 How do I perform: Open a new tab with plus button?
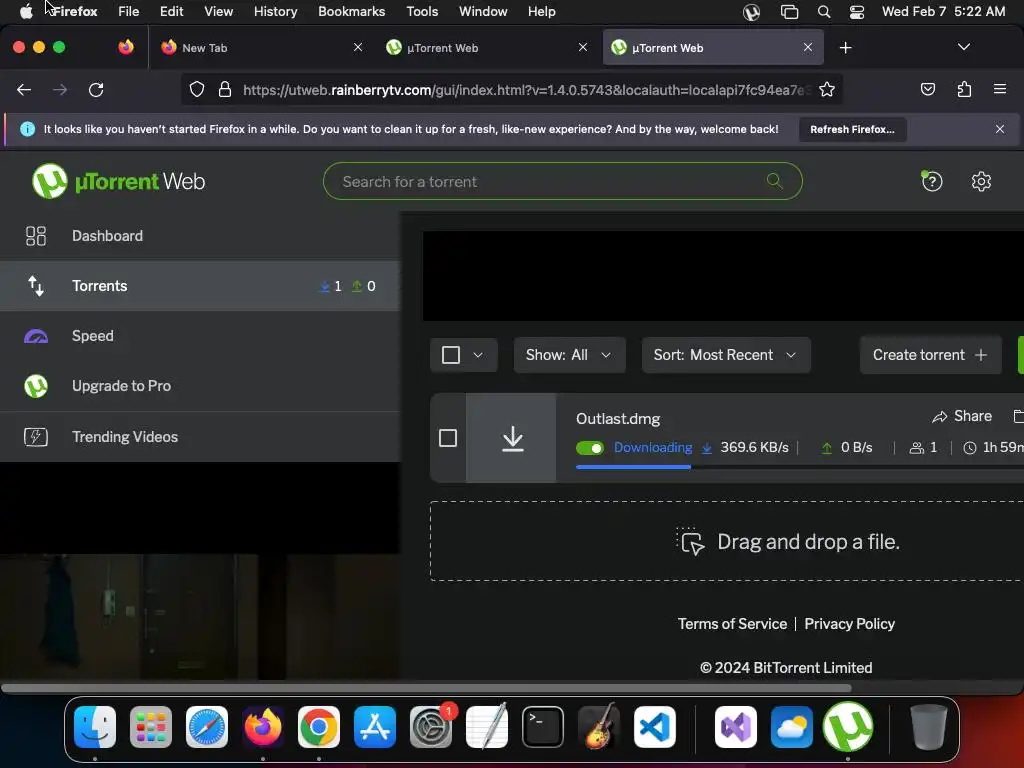(845, 48)
